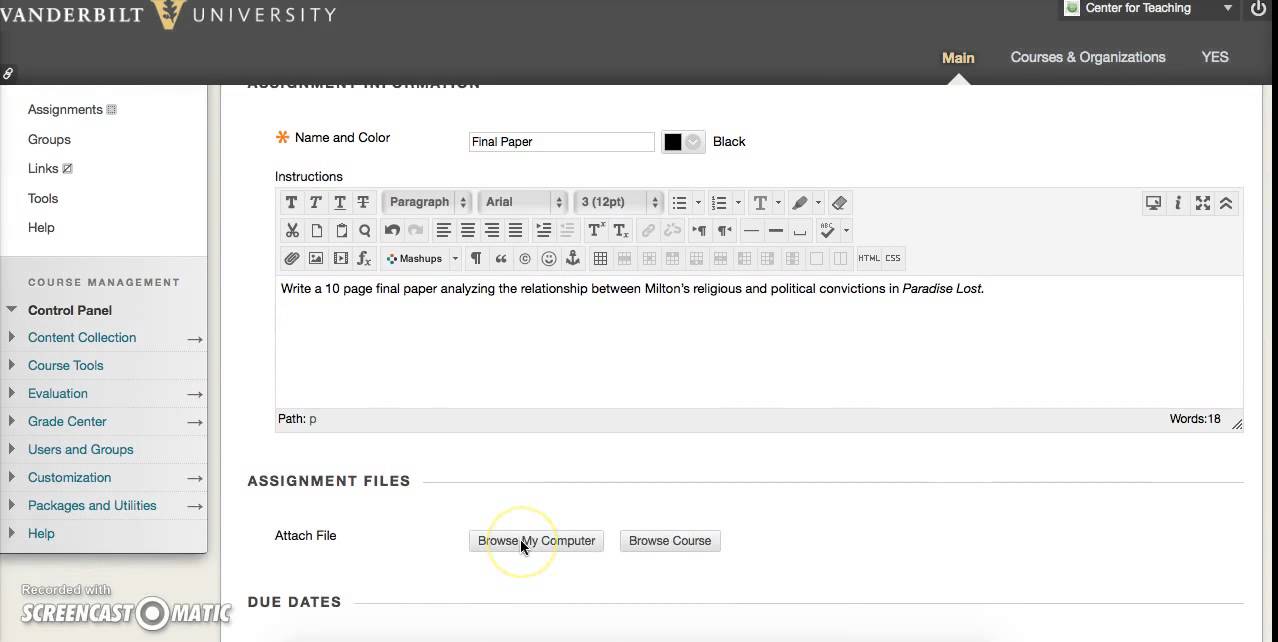Click the highlight color marker icon
This screenshot has height=642, width=1278.
800,202
